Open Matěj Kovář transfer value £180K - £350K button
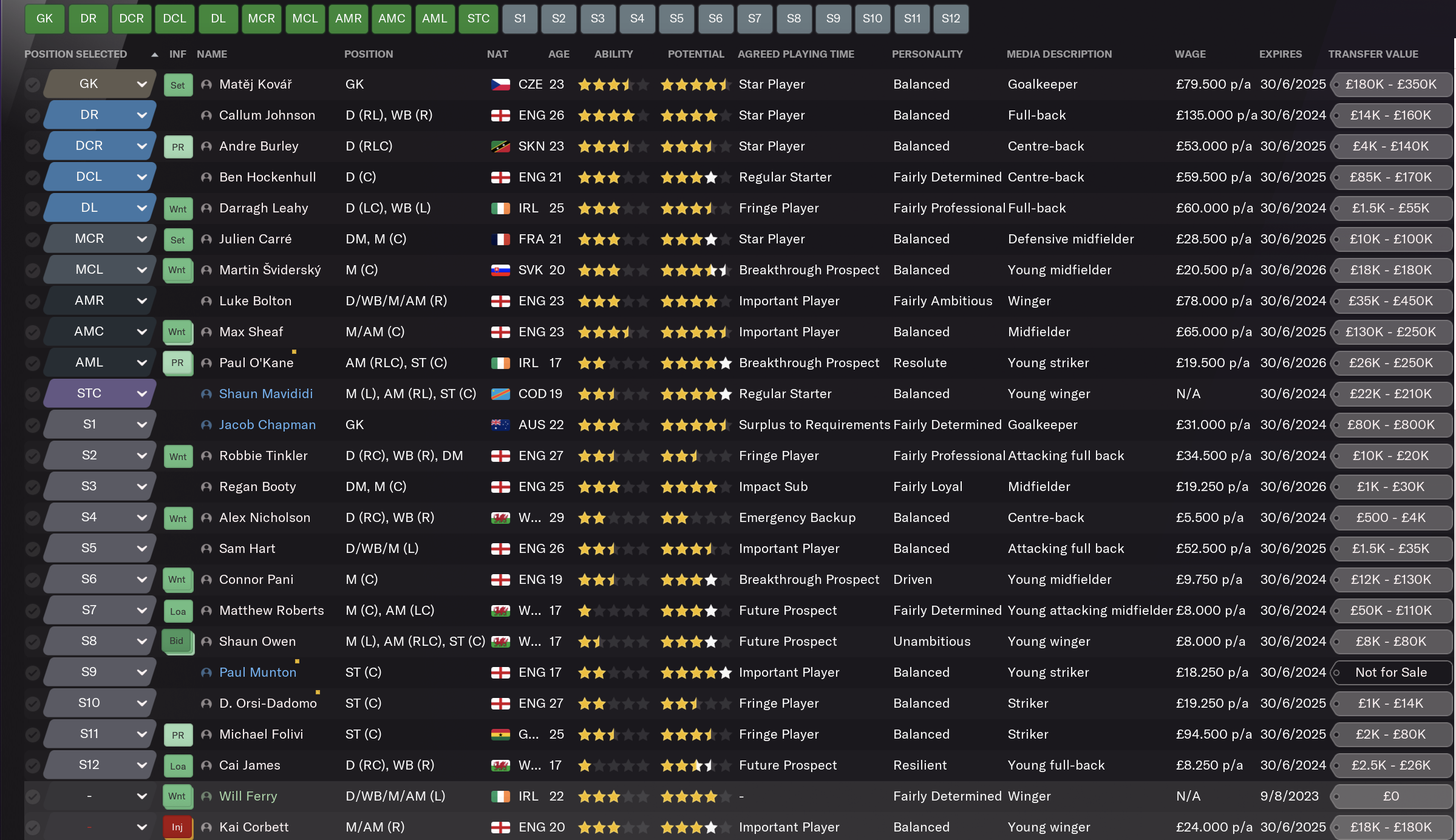1456x840 pixels. click(1391, 84)
